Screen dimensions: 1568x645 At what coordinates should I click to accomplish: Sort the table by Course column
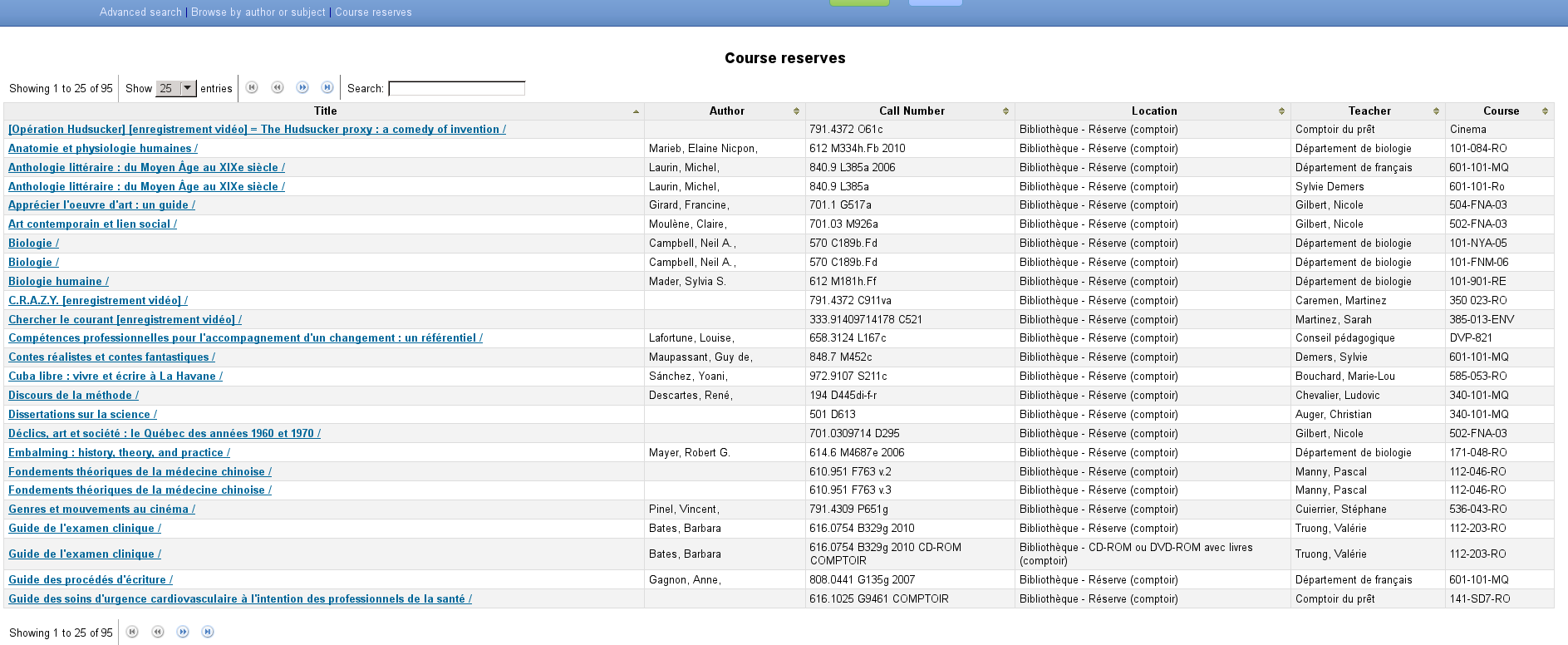coord(1500,111)
